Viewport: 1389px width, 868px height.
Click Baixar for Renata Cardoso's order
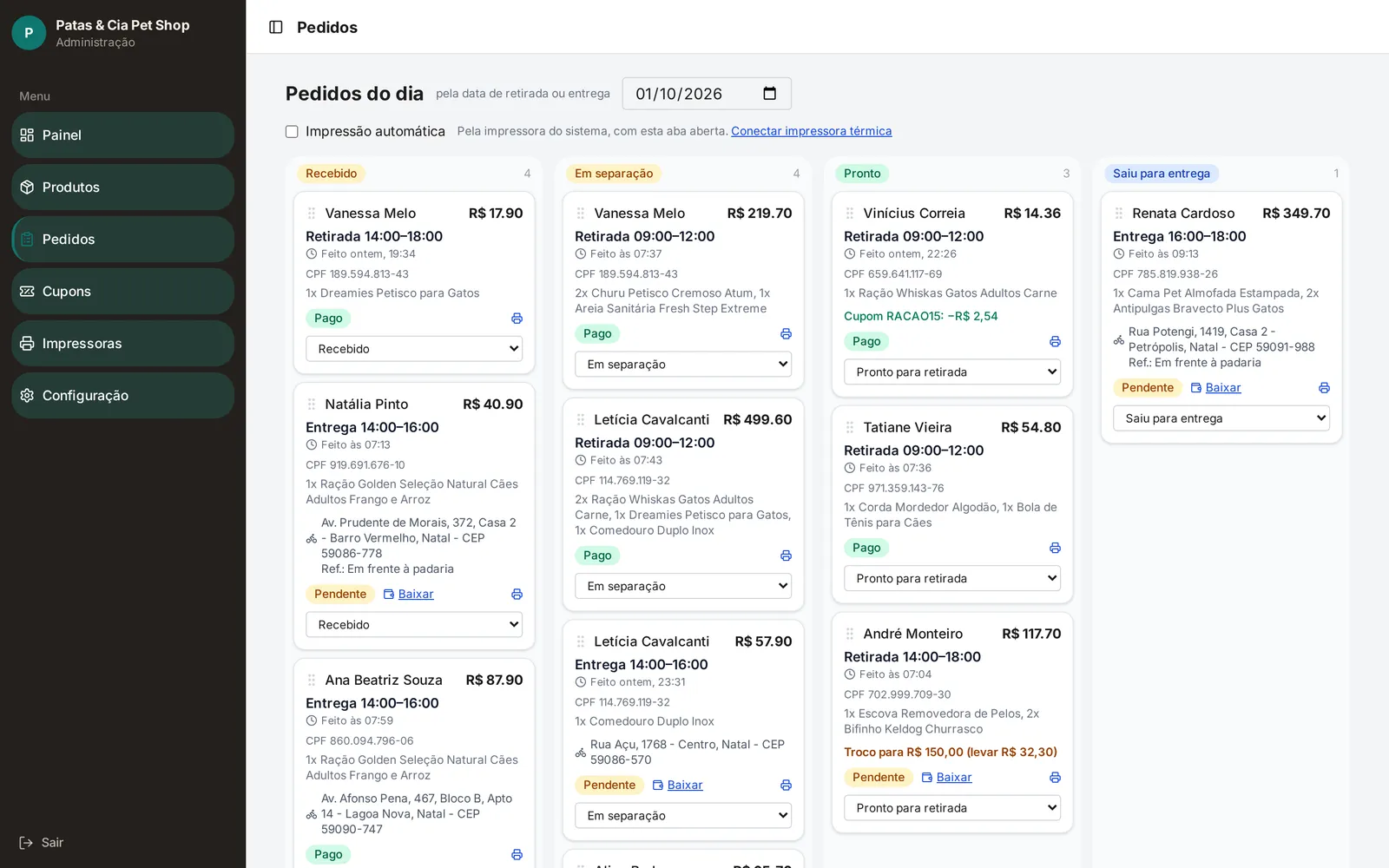(1215, 388)
